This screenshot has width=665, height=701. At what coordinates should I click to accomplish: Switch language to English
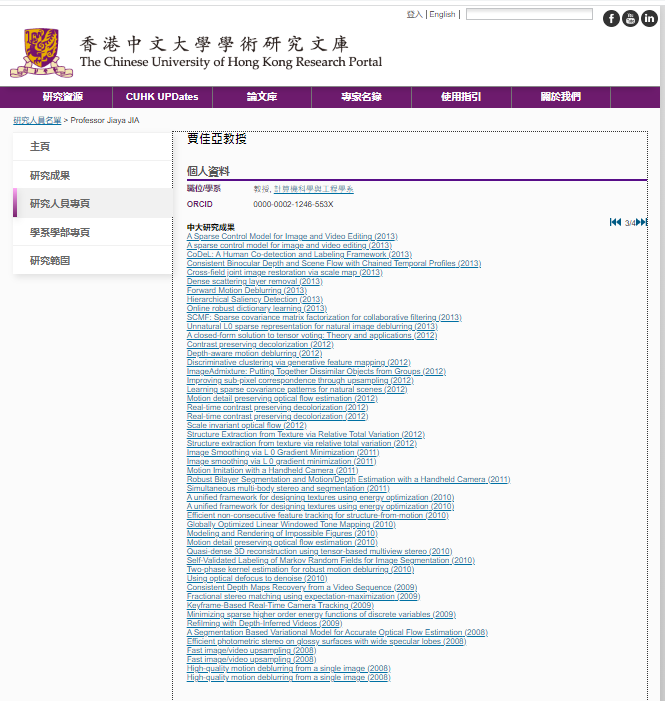coord(442,14)
